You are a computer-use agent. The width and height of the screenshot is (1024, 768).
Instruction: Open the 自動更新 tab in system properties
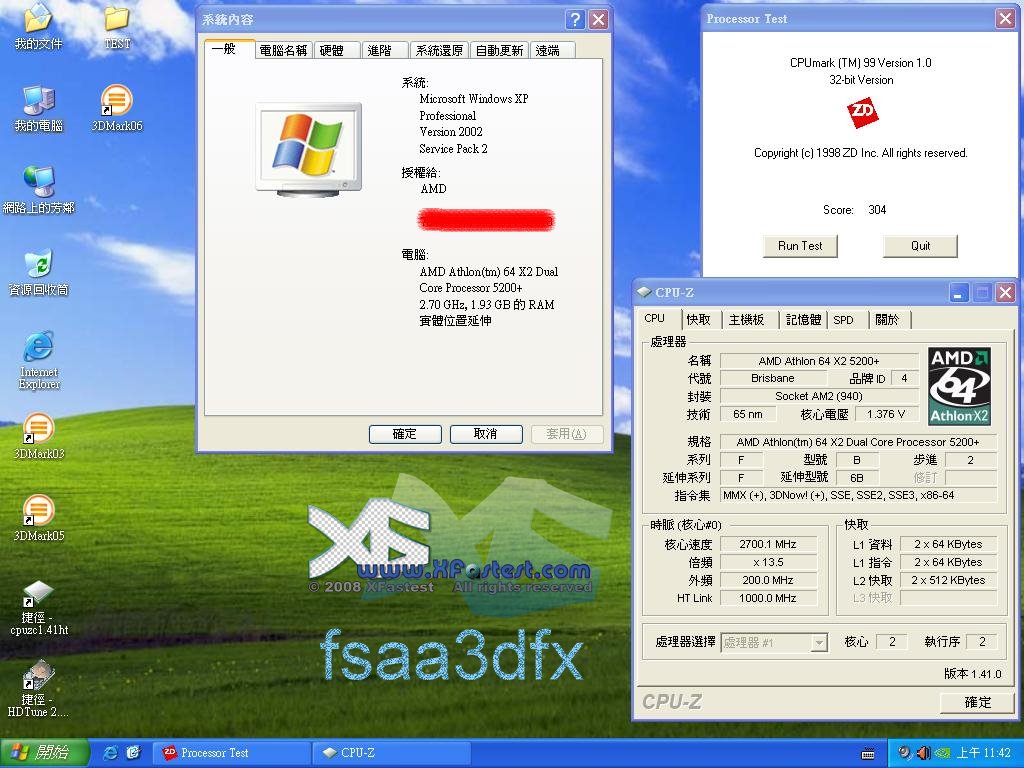click(498, 50)
